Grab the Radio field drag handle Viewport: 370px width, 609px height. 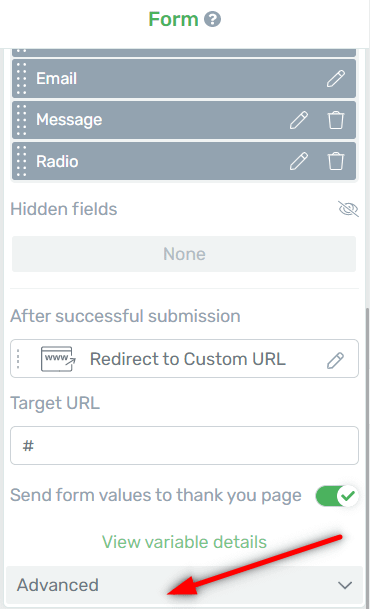[22, 161]
